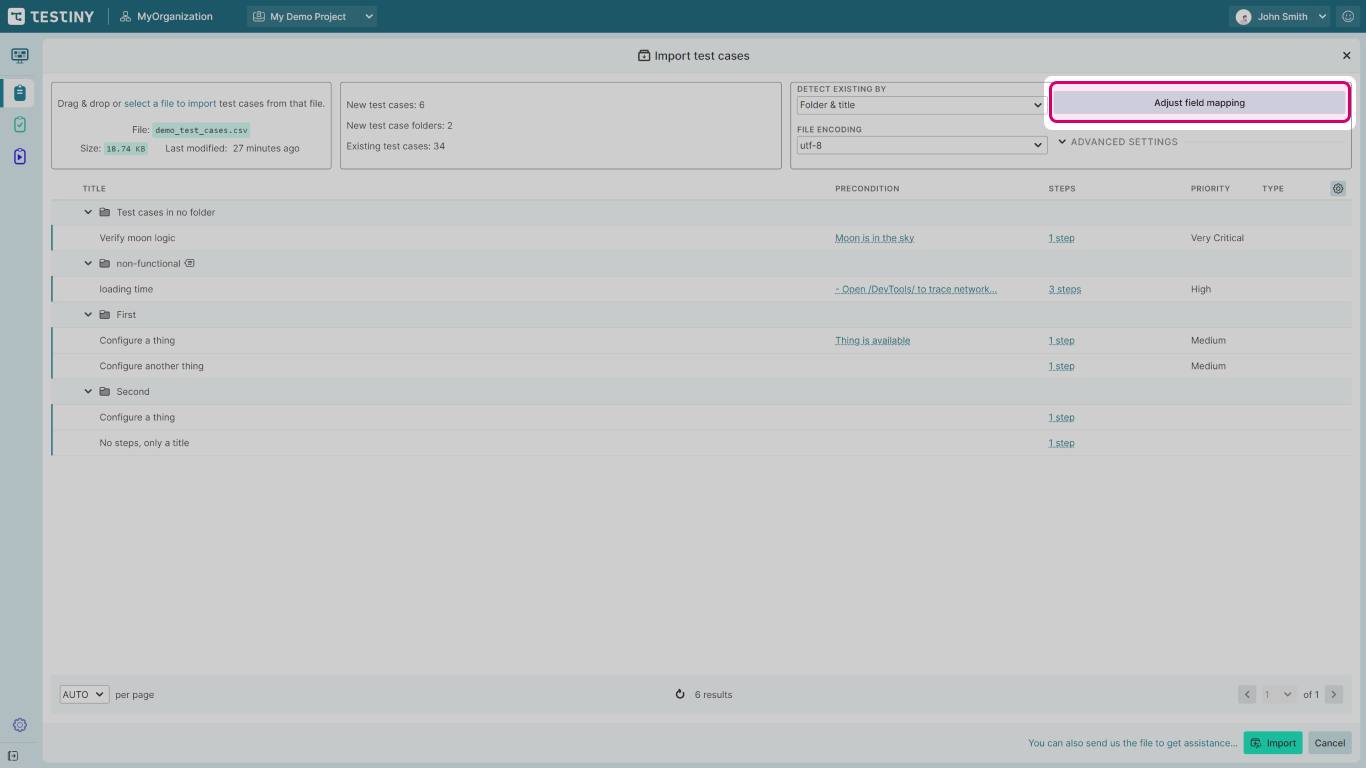Open the dashboard icon in left sidebar
This screenshot has width=1366, height=769.
(x=20, y=56)
